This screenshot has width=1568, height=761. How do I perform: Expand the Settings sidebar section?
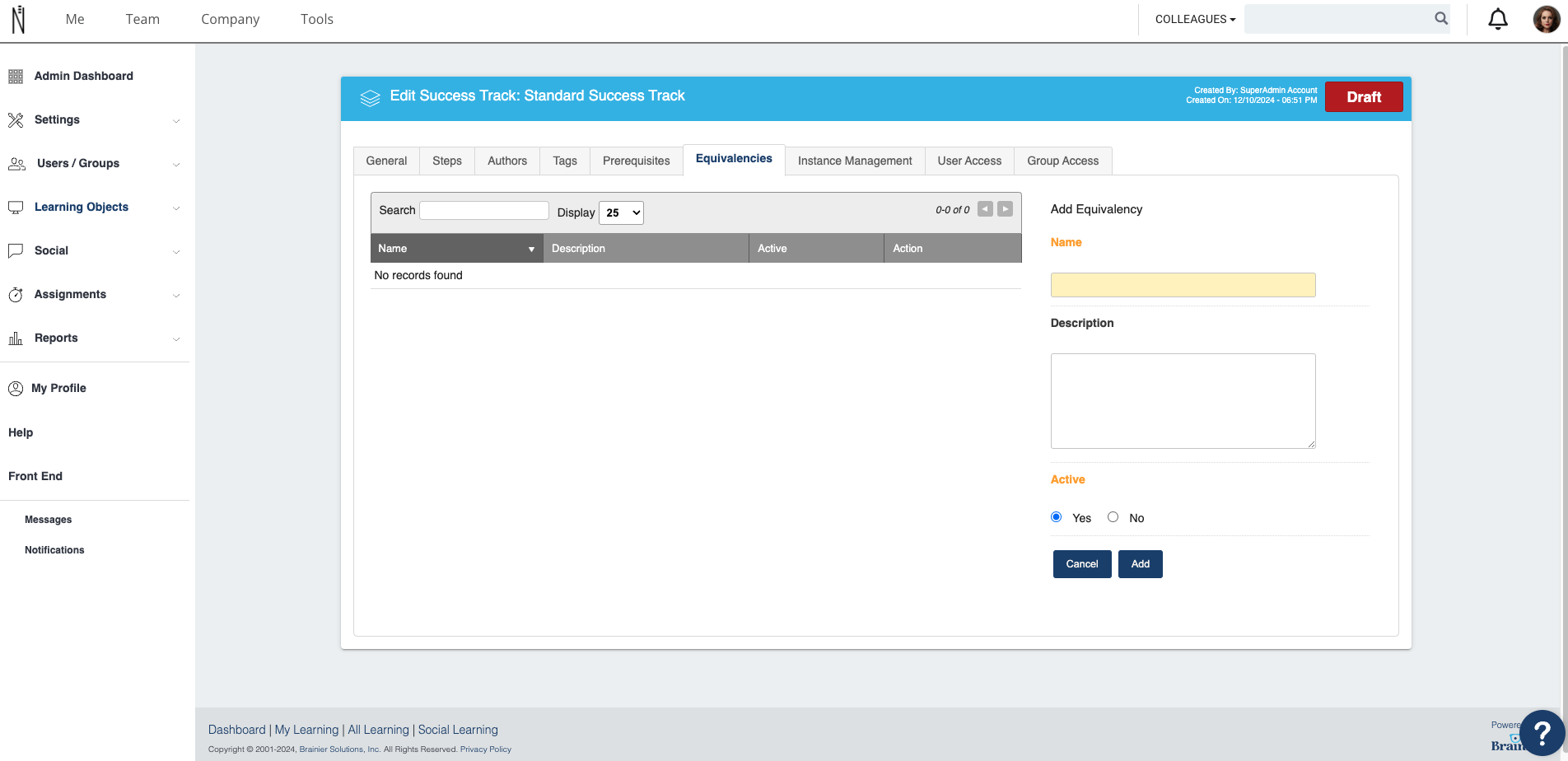(x=176, y=121)
